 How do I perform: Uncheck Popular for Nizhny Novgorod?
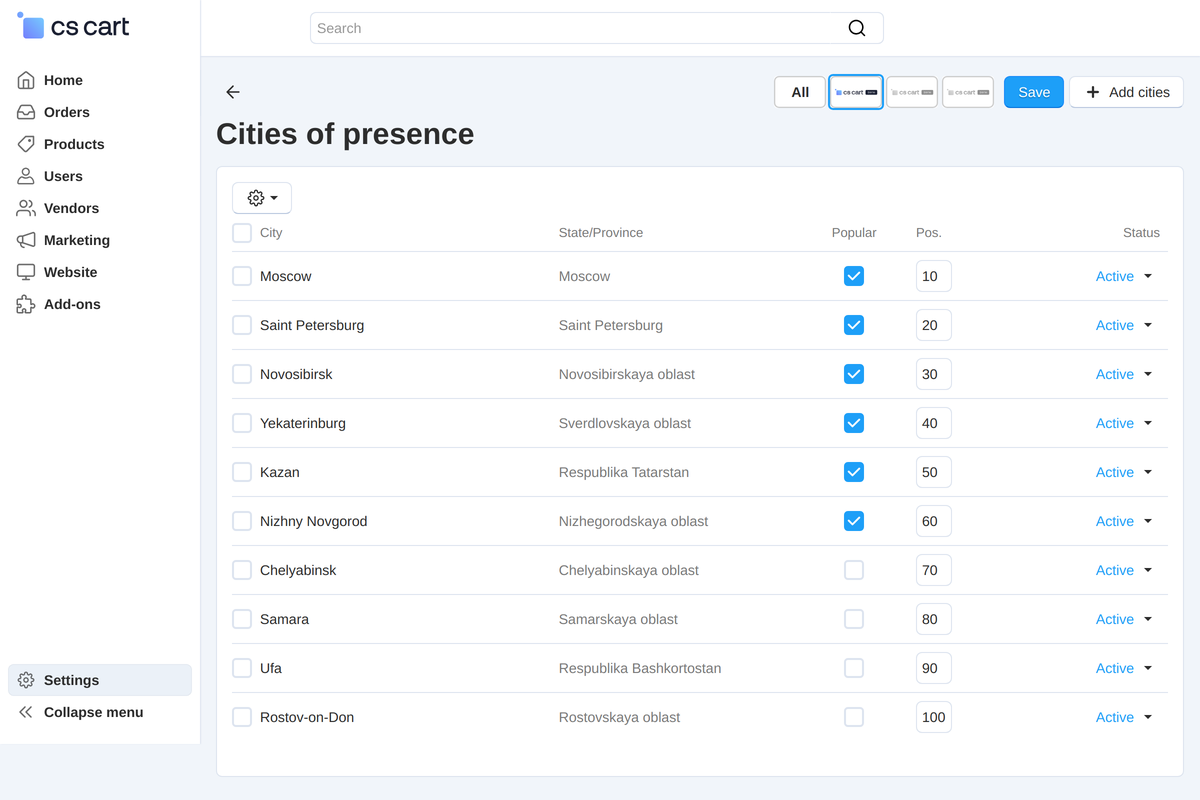(x=854, y=521)
